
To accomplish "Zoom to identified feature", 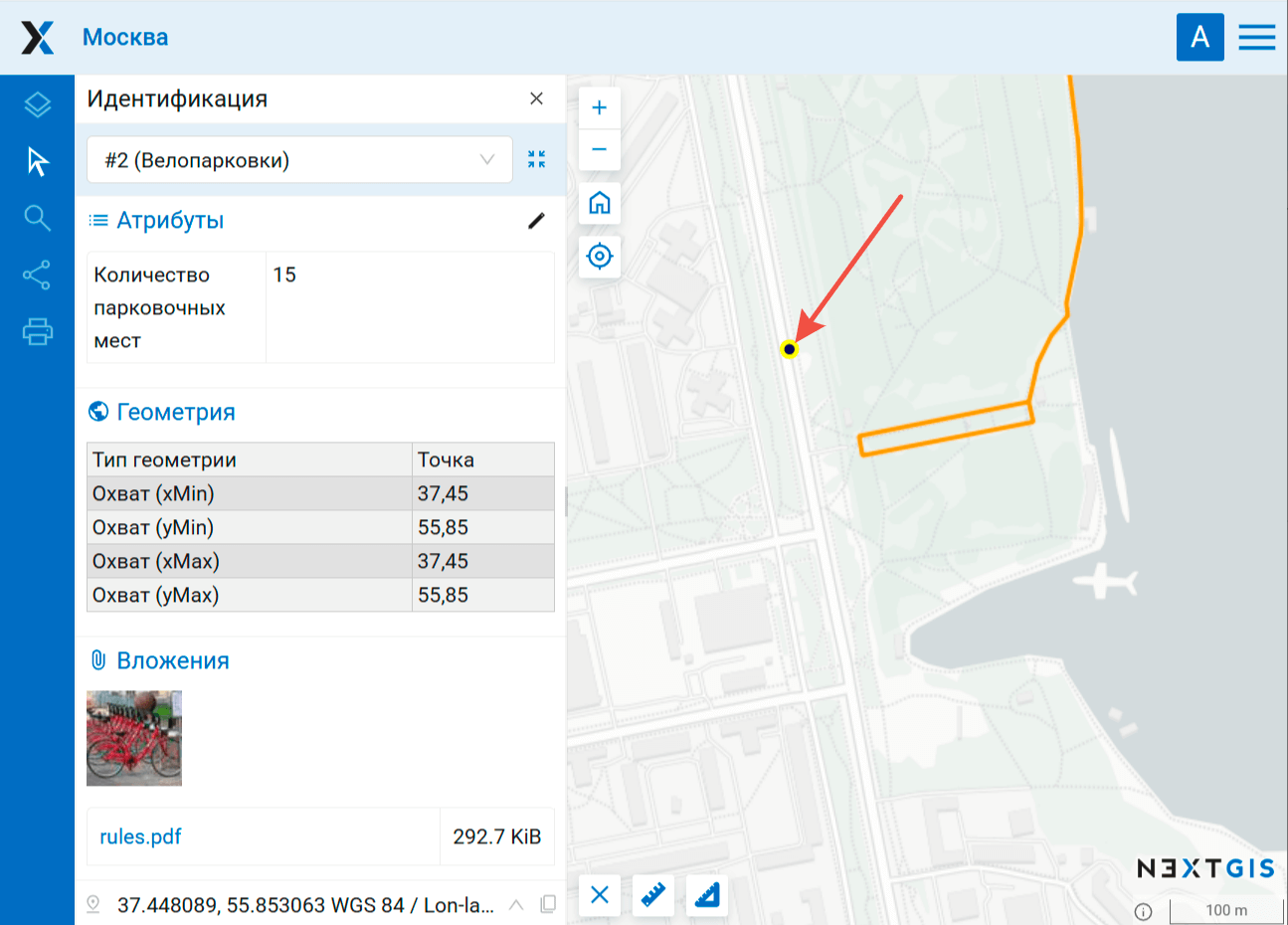I will 537,159.
